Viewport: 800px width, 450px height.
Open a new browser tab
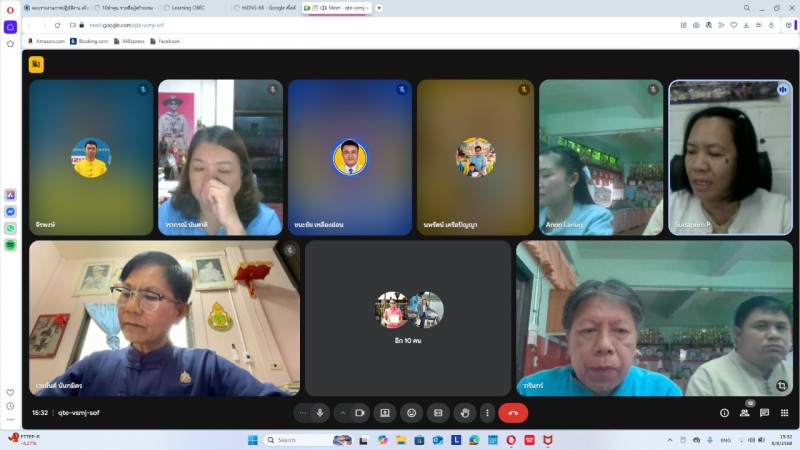(379, 8)
